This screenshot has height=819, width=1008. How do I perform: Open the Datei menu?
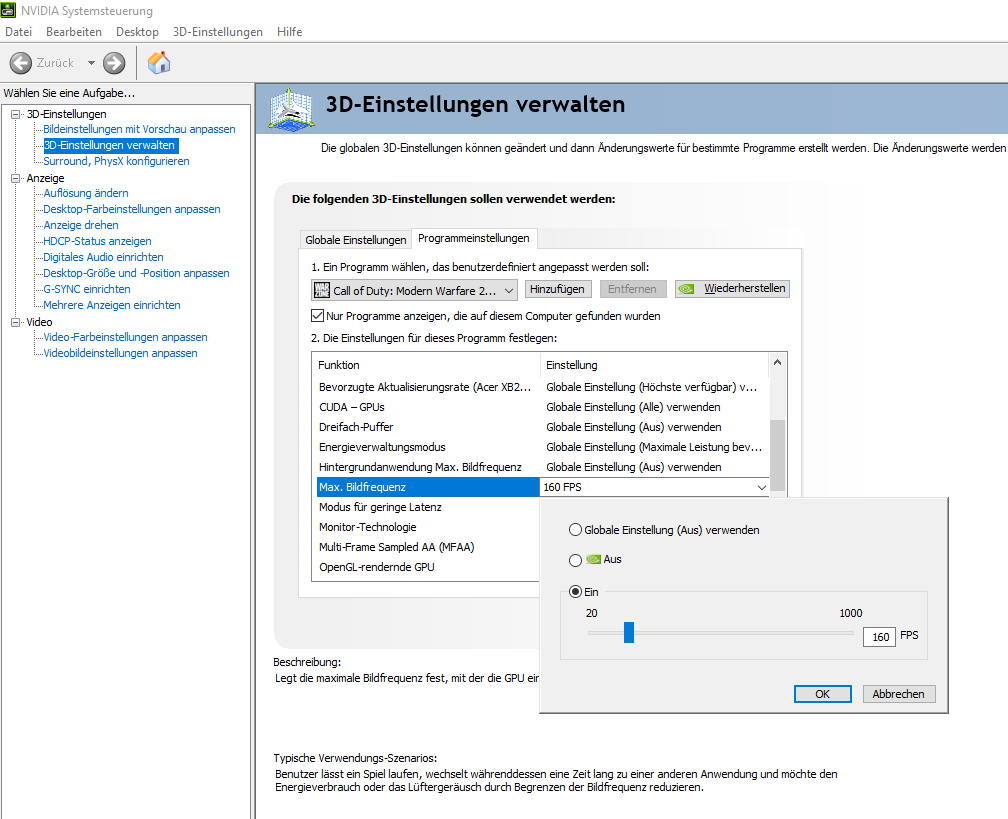coord(18,32)
